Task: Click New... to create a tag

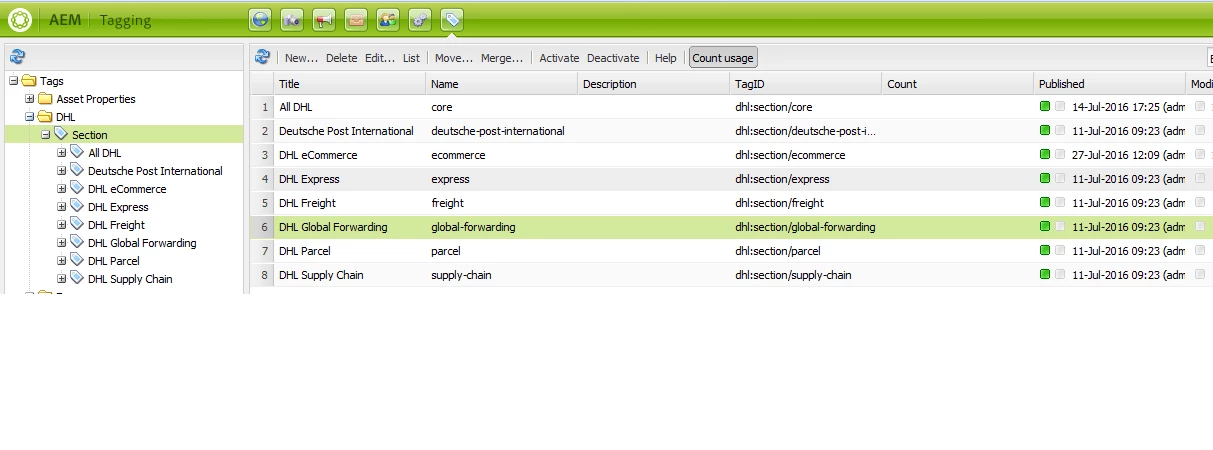Action: click(x=301, y=58)
